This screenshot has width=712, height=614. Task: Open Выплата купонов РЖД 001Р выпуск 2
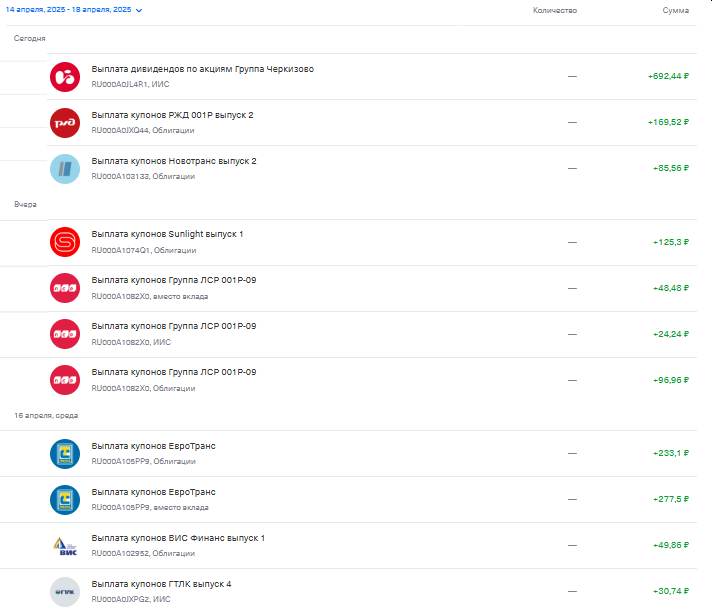[172, 115]
